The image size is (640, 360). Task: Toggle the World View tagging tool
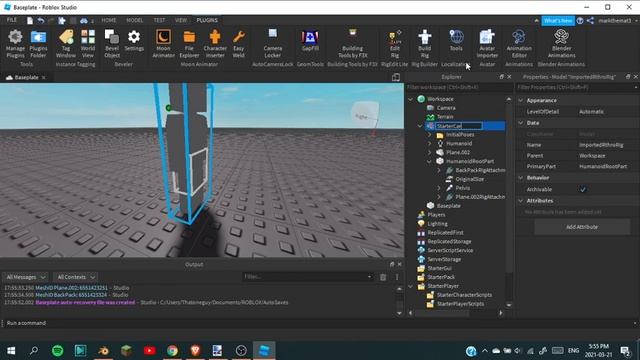(x=88, y=44)
